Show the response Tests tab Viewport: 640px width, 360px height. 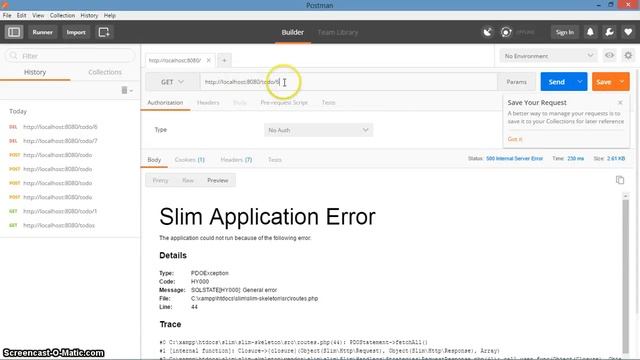coord(275,160)
